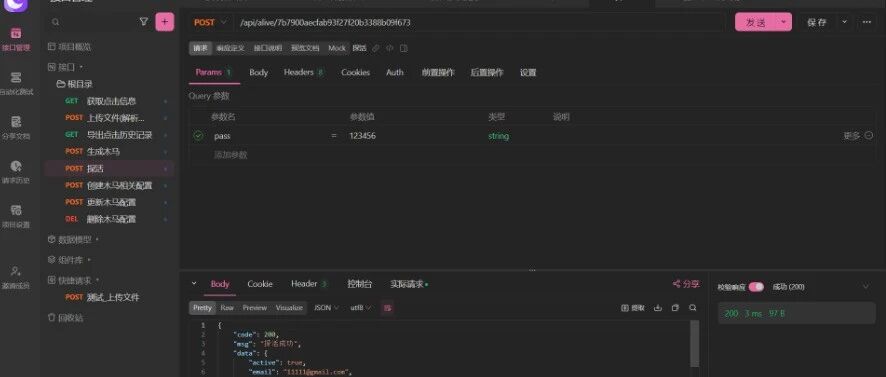The width and height of the screenshot is (886, 377).
Task: Switch to response Header tab
Action: point(309,284)
